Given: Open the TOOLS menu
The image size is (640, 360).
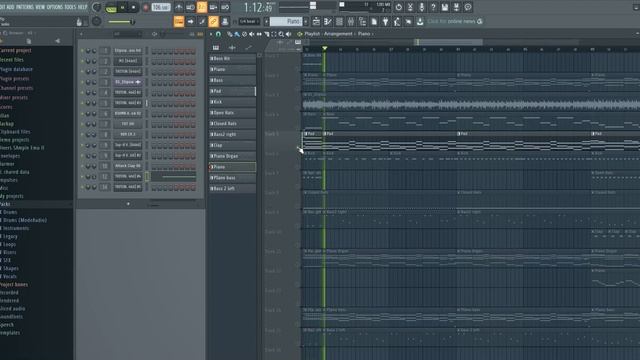Looking at the screenshot, I should [70, 7].
